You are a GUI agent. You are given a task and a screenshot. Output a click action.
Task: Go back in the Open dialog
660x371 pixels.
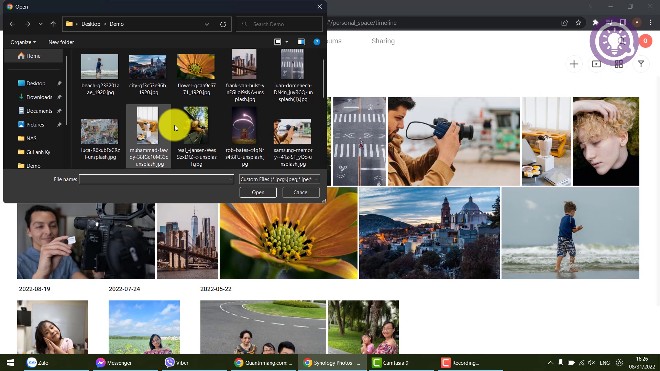coord(12,24)
